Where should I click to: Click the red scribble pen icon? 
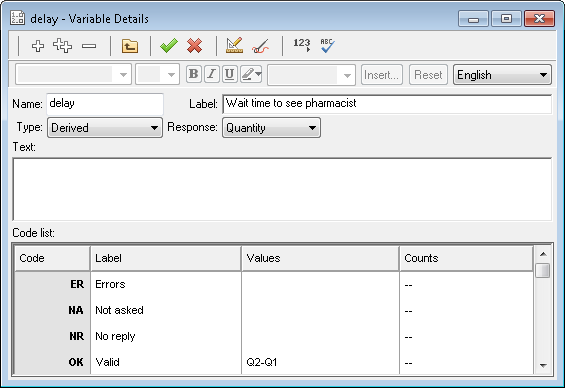click(x=261, y=46)
